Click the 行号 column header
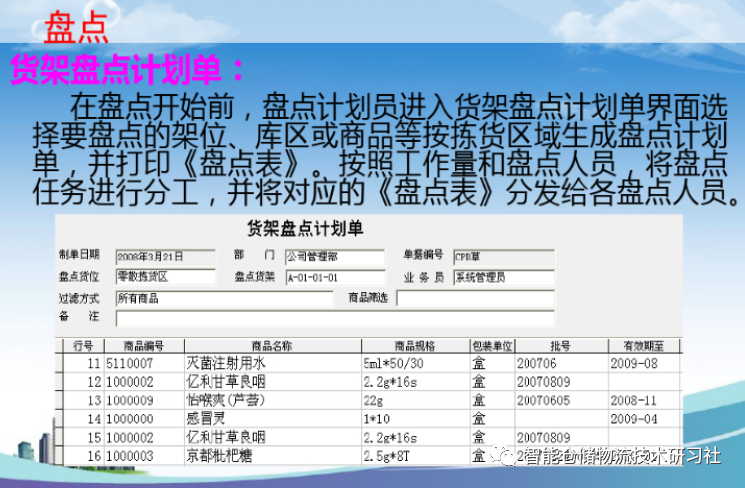The image size is (745, 488). tap(84, 346)
